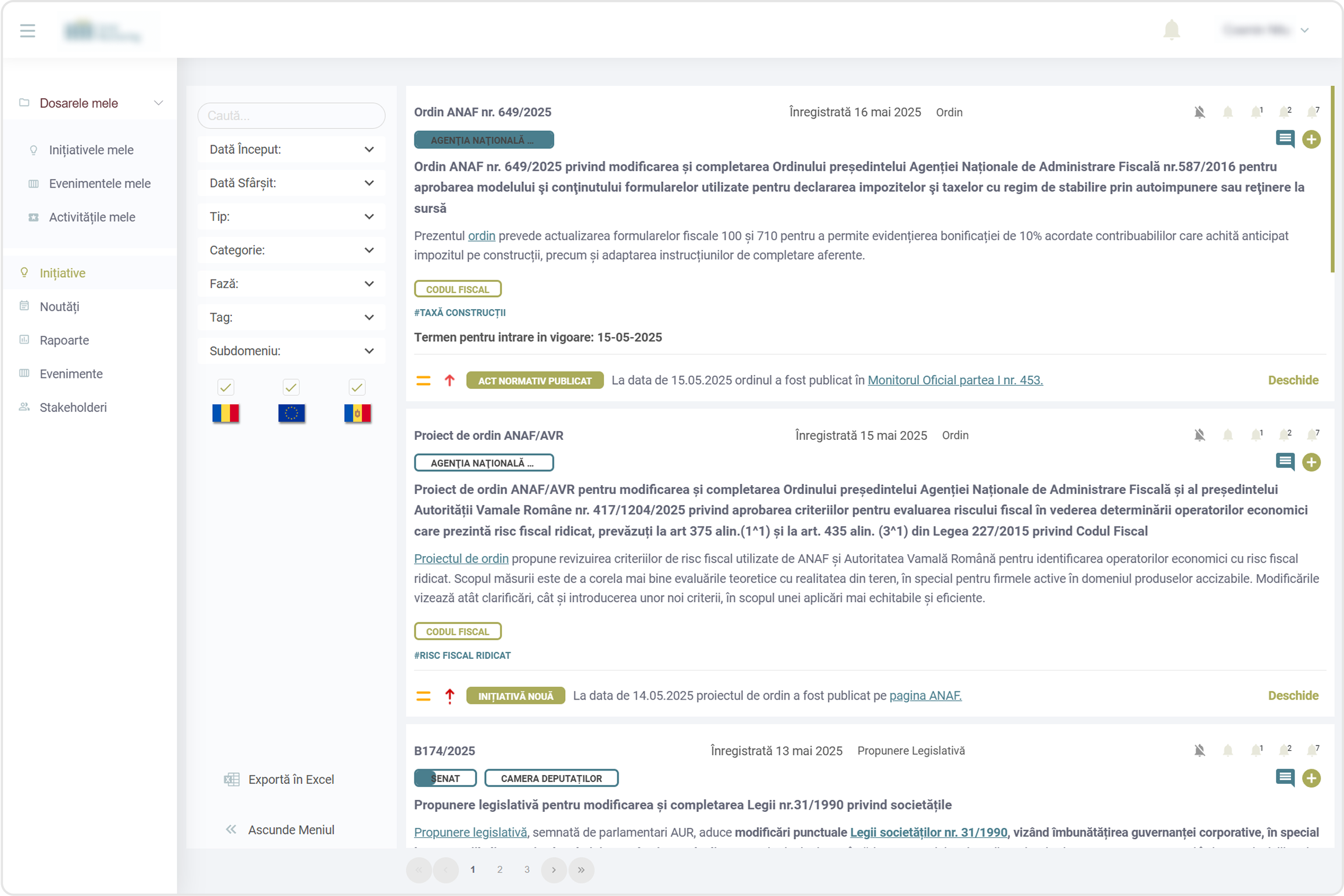The width and height of the screenshot is (1344, 896).
Task: Open the notifications bell in header
Action: [x=1171, y=30]
